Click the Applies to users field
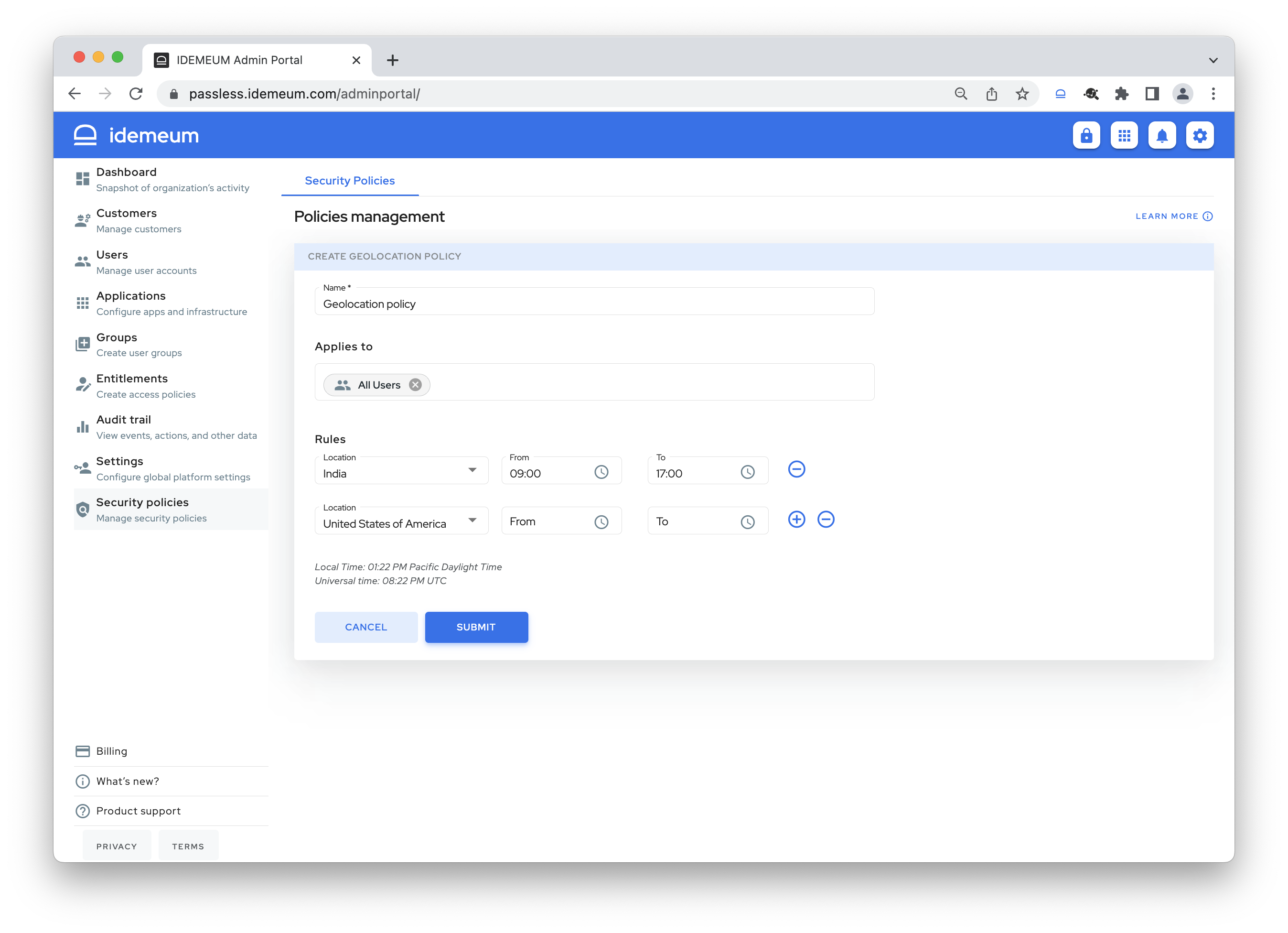This screenshot has height=933, width=1288. pos(594,382)
